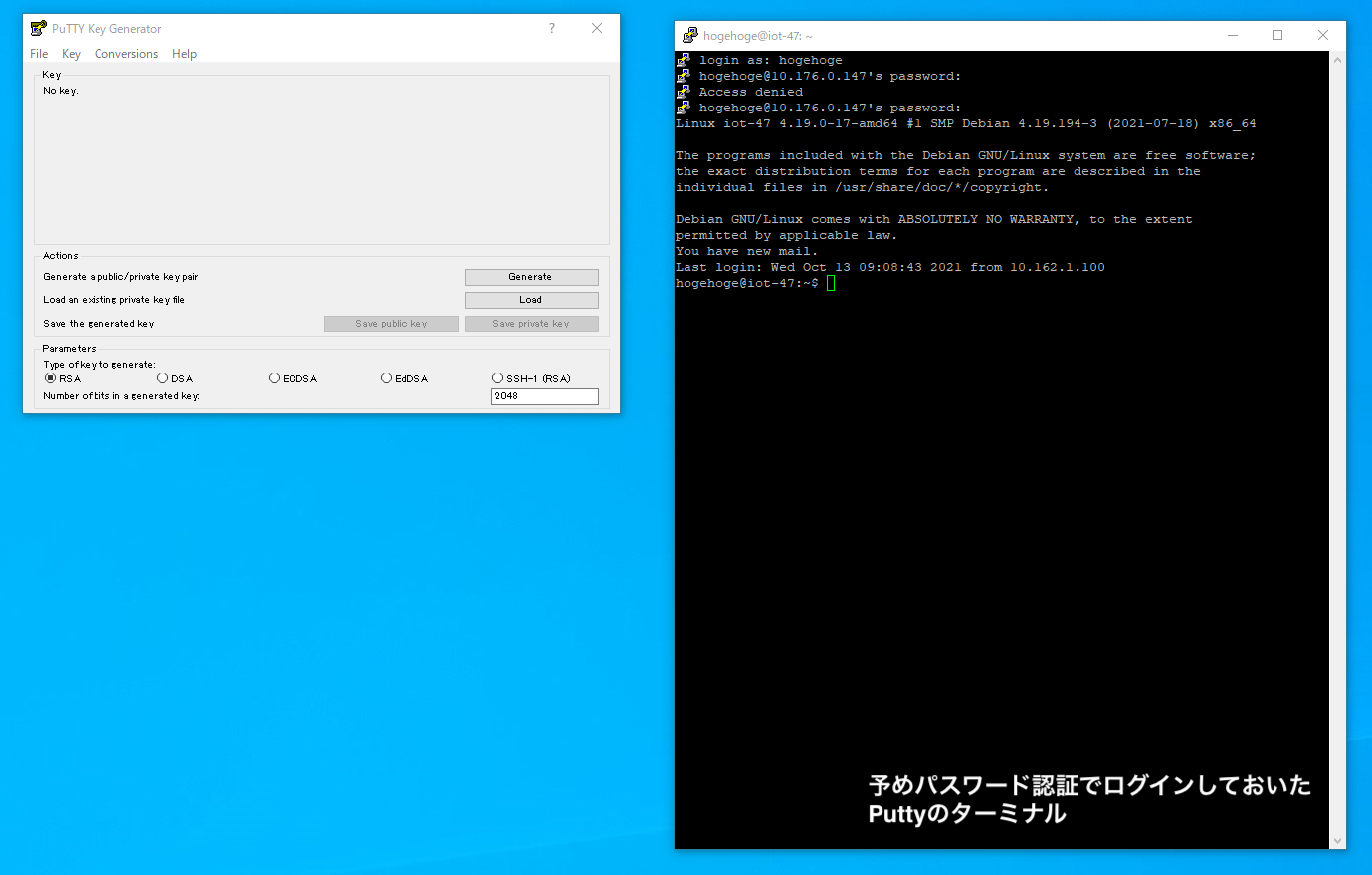1372x875 pixels.
Task: Click the PuTTY terminal window title icon
Action: tap(689, 36)
